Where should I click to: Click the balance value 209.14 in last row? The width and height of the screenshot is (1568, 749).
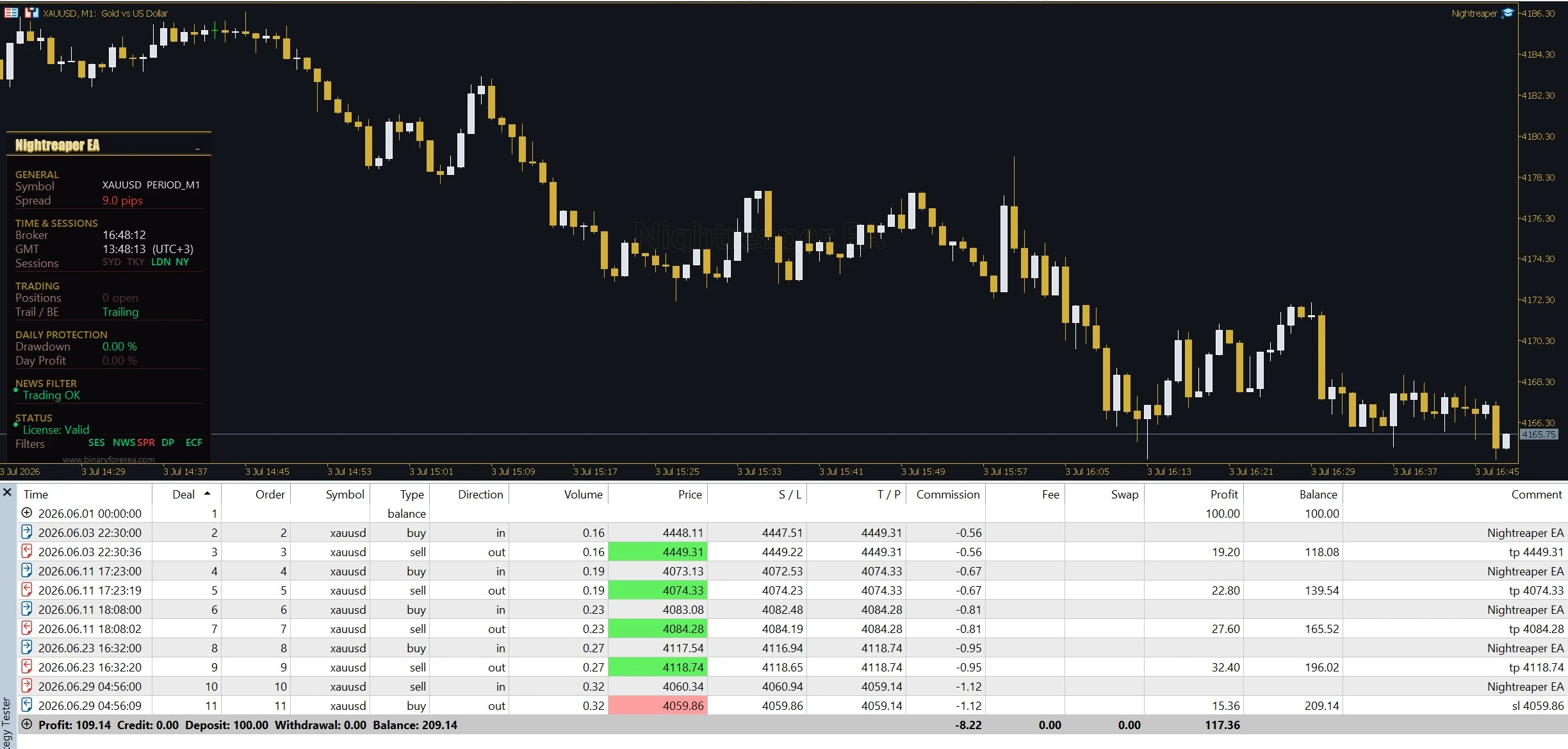[x=1321, y=705]
